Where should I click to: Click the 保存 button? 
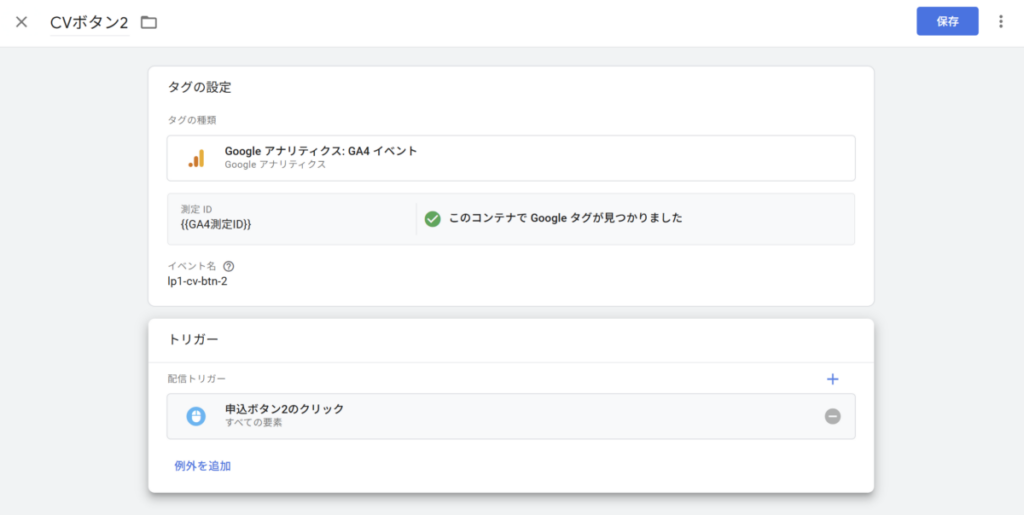tap(947, 21)
